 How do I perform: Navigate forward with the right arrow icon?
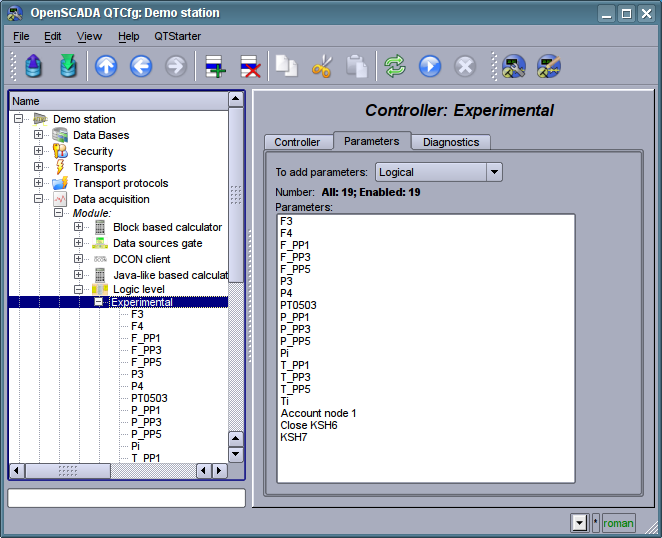[x=176, y=66]
